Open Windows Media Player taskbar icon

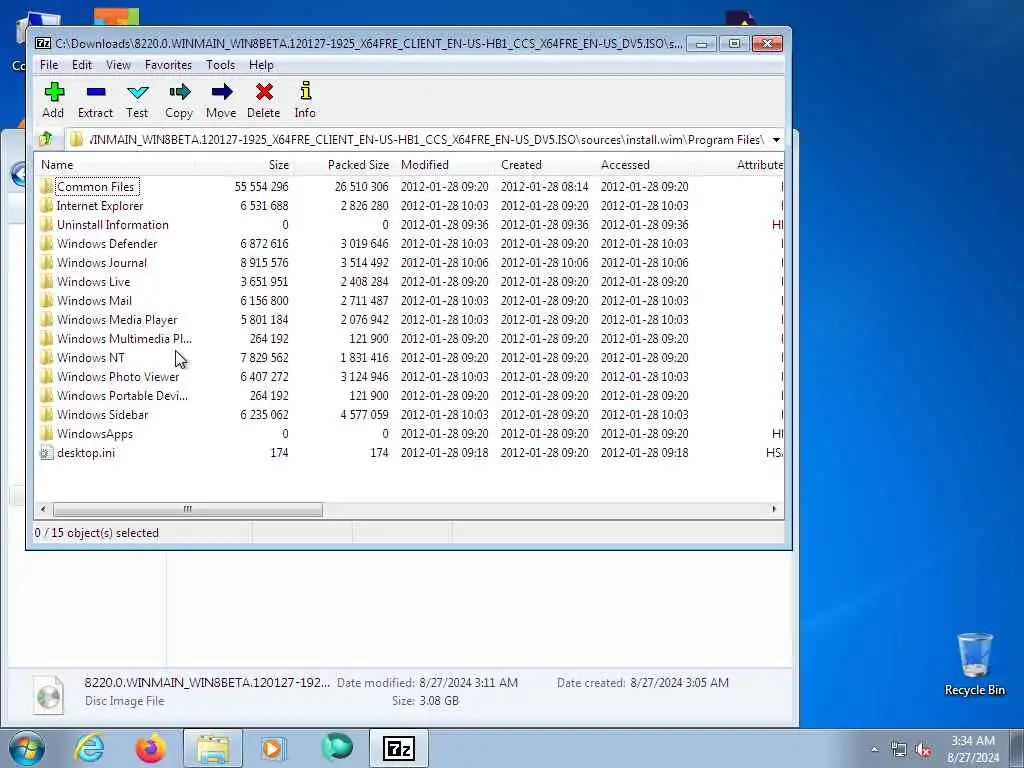click(x=274, y=748)
